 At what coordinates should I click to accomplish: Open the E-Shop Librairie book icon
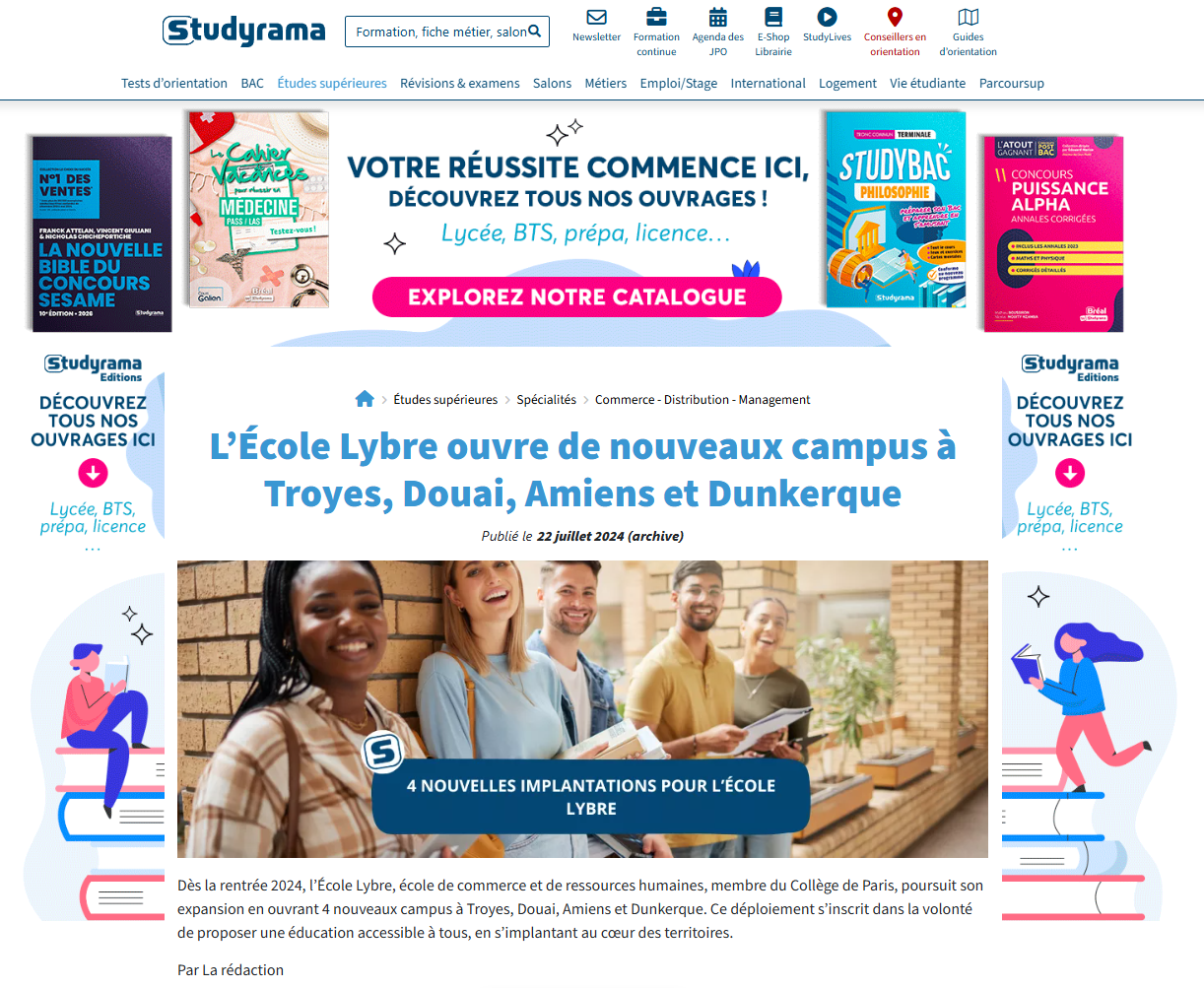tap(773, 17)
